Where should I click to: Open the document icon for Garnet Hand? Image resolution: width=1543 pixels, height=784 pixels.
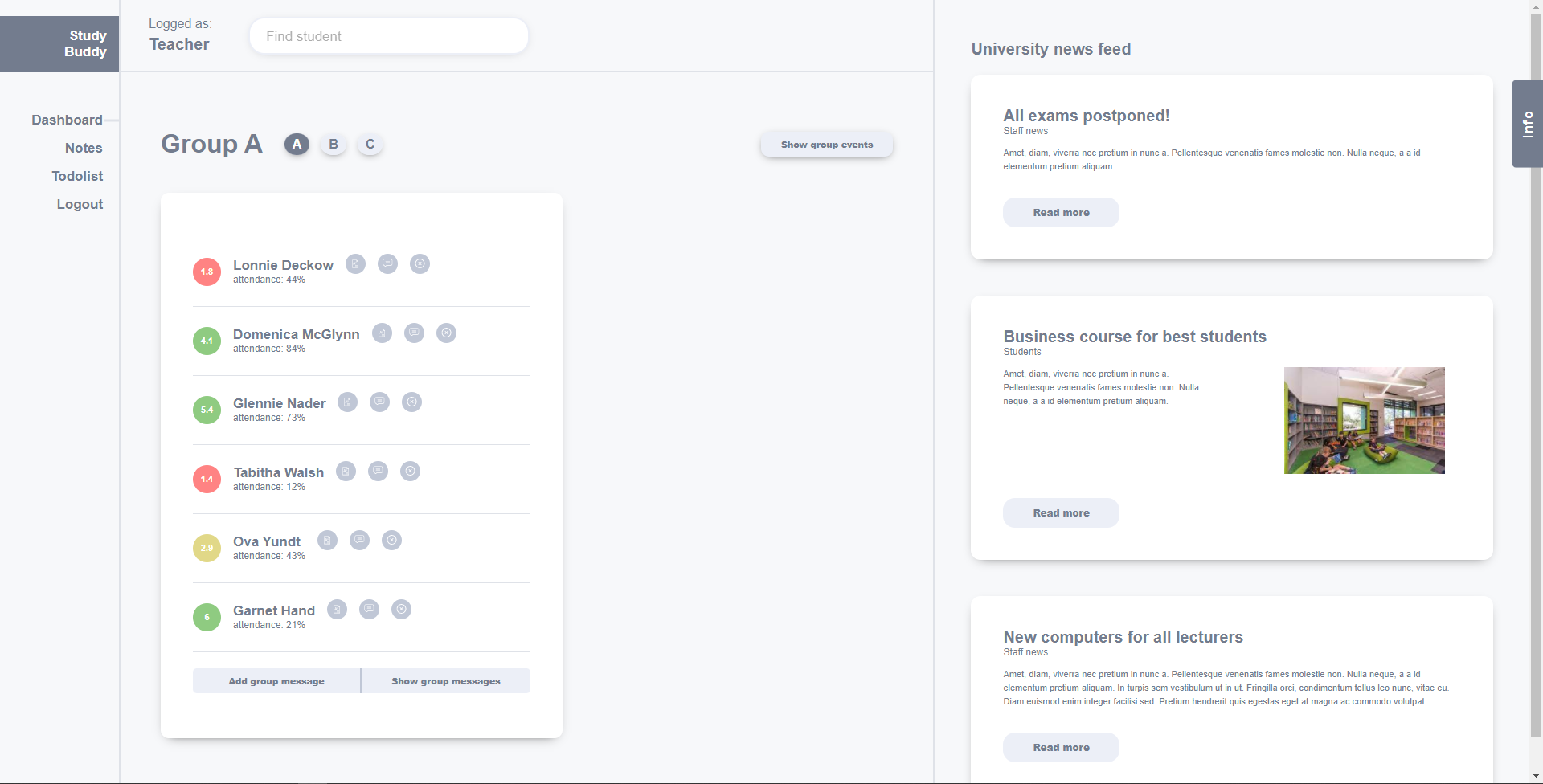pyautogui.click(x=337, y=610)
